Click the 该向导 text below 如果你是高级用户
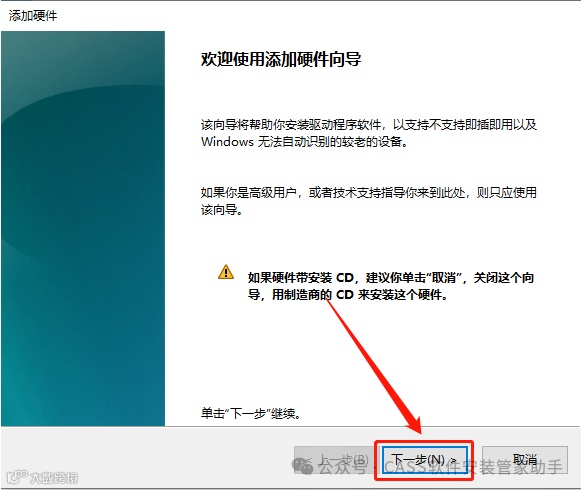The image size is (581, 490). tap(221, 210)
